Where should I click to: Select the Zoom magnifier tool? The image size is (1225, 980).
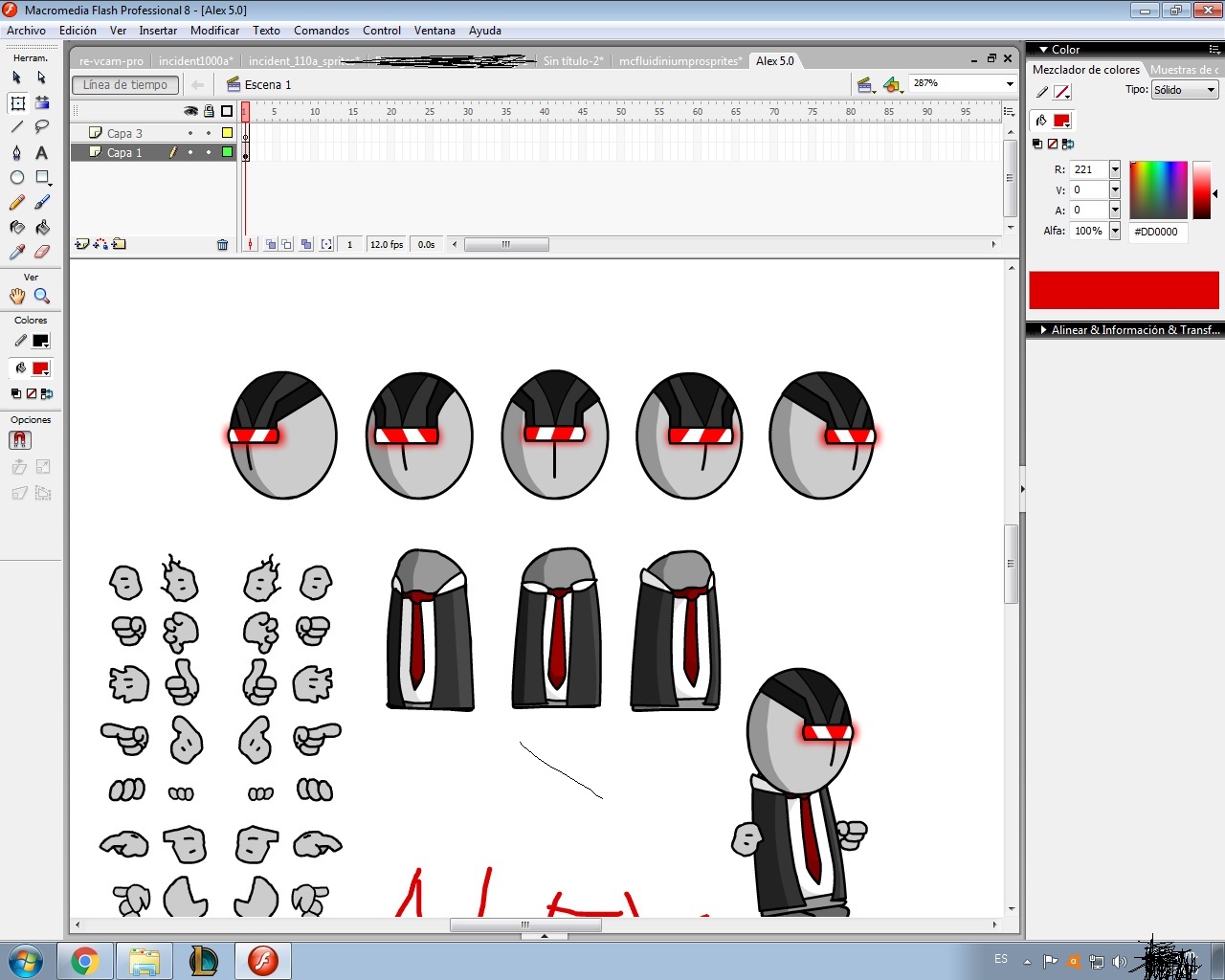point(42,296)
